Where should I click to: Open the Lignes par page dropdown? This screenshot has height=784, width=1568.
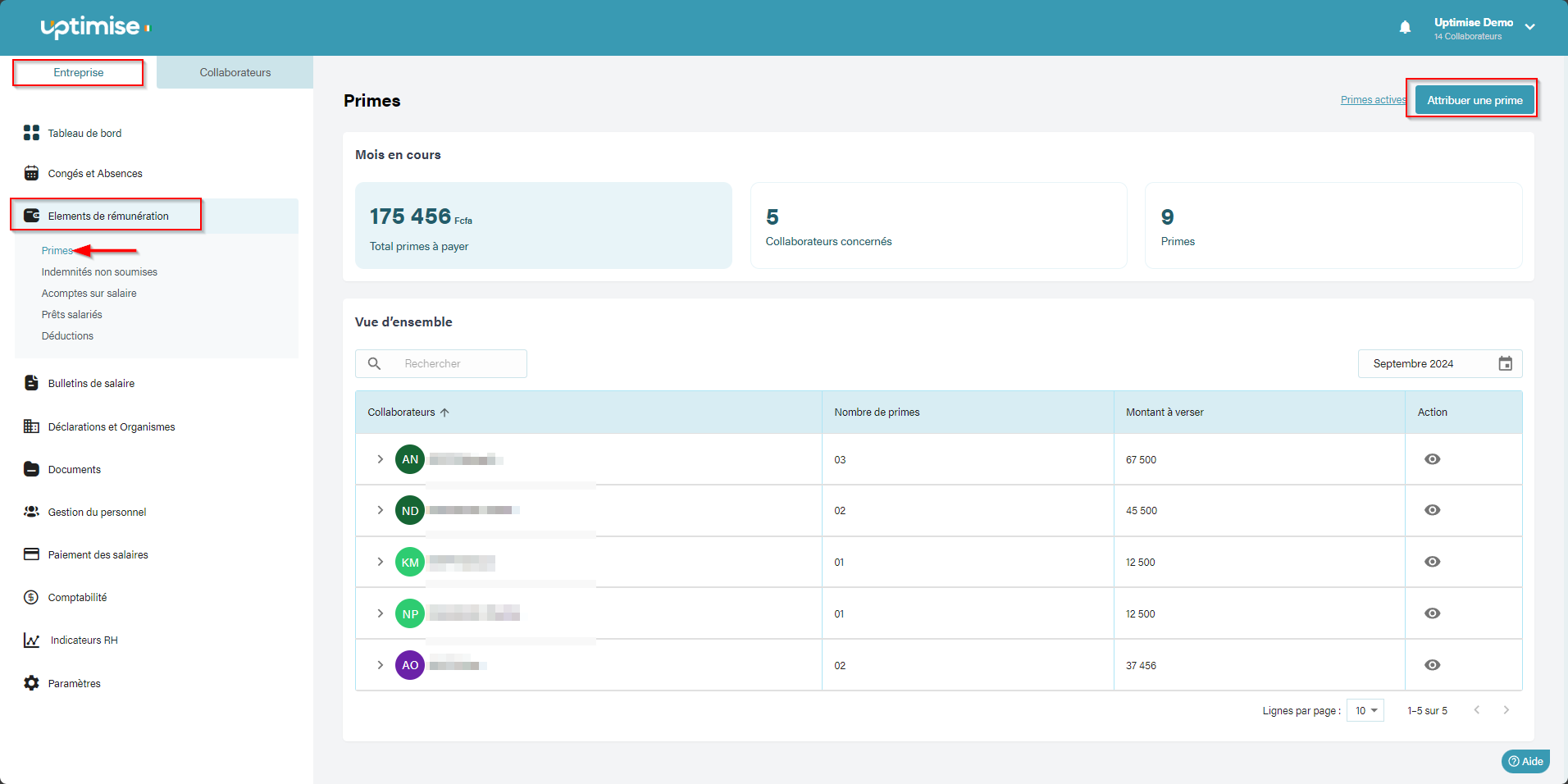[x=1365, y=710]
